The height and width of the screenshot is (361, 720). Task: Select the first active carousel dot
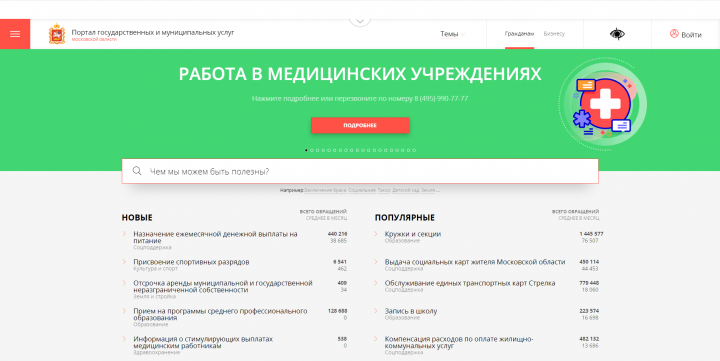(306, 150)
